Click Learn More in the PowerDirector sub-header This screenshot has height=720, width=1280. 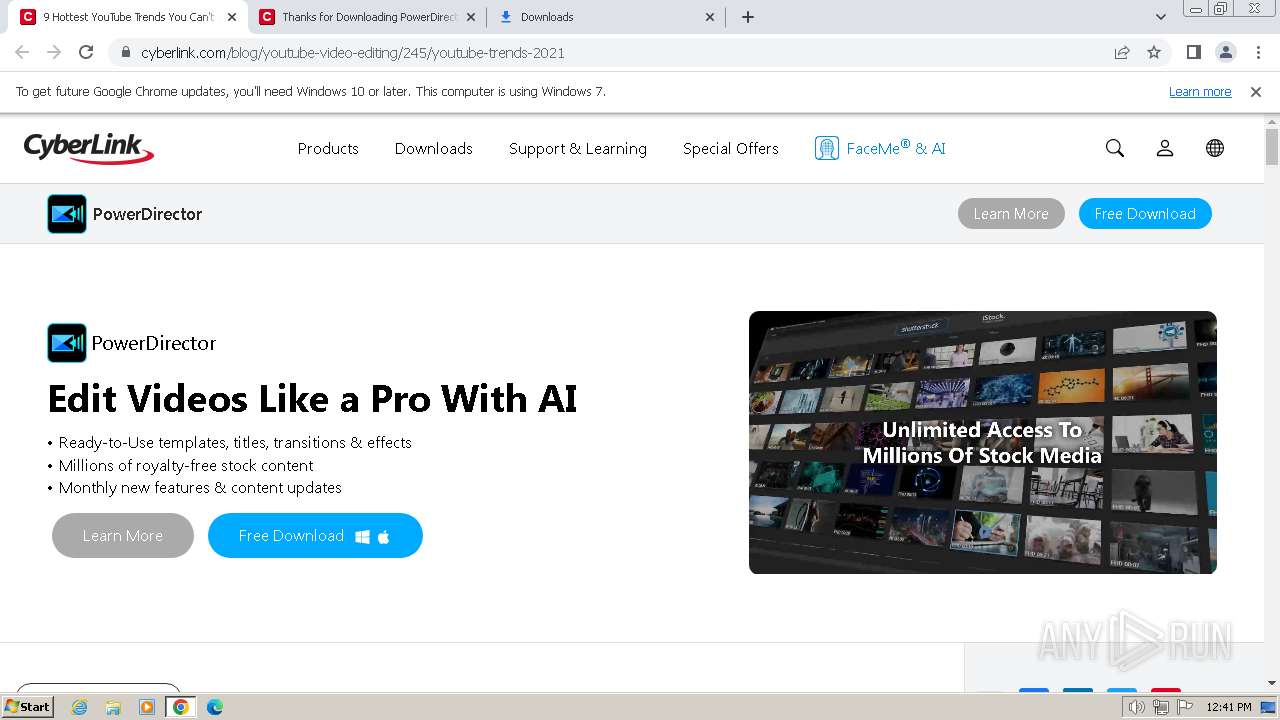pyautogui.click(x=1011, y=214)
